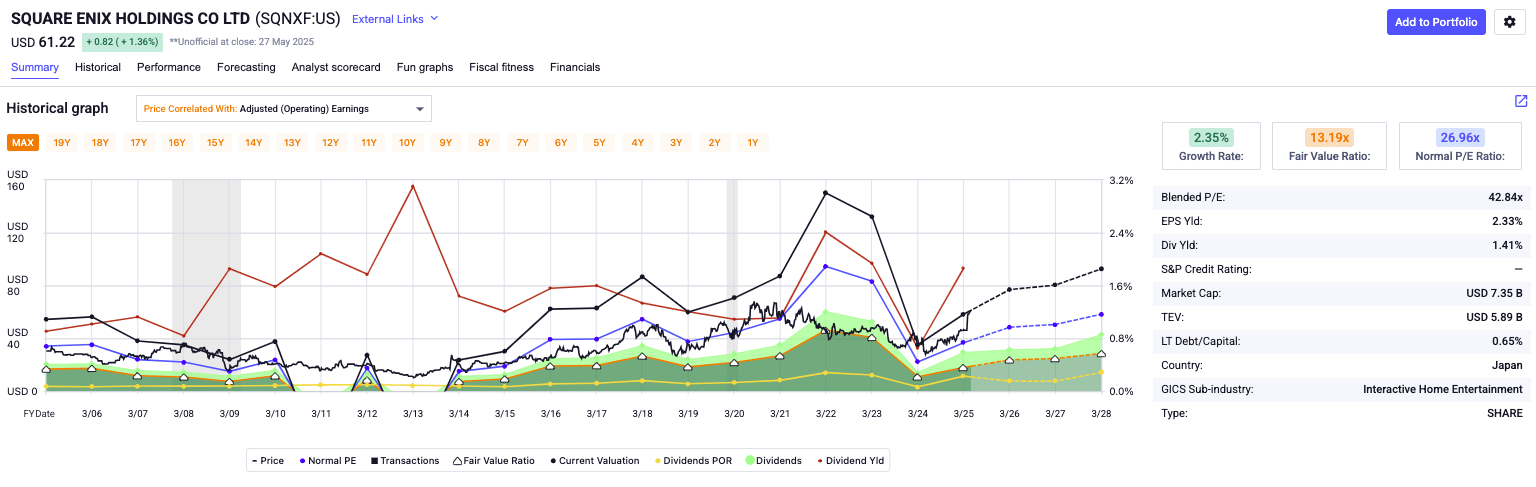
Task: Switch to the Forecasting tab
Action: click(246, 67)
